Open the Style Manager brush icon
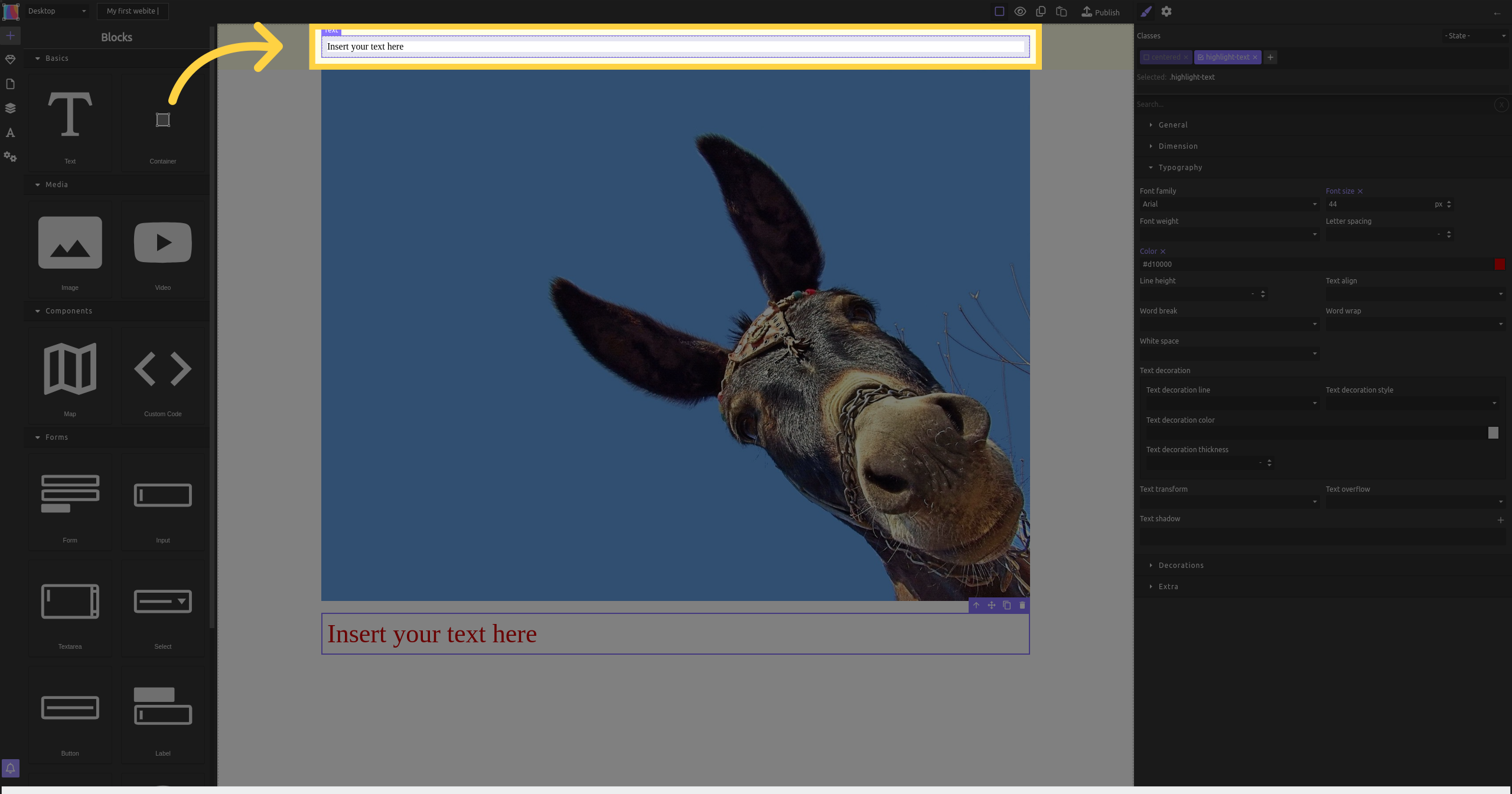The width and height of the screenshot is (1512, 794). tap(1146, 12)
